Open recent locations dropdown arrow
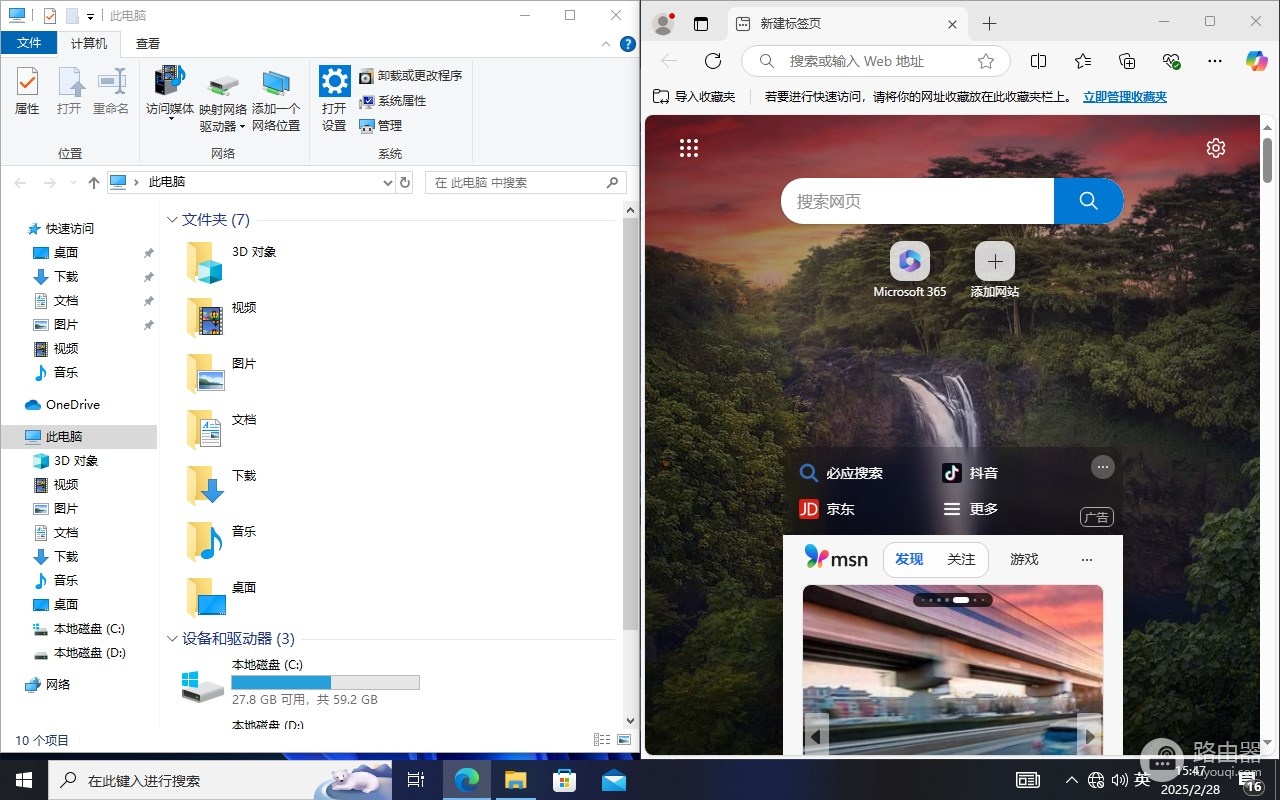Screen dimensions: 1280x800 coord(72,183)
